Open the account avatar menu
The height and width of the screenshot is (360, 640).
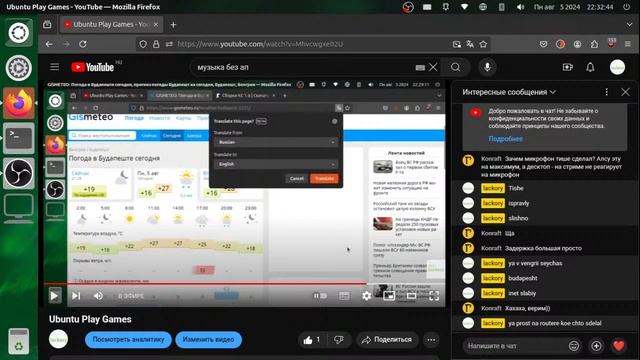[x=617, y=67]
